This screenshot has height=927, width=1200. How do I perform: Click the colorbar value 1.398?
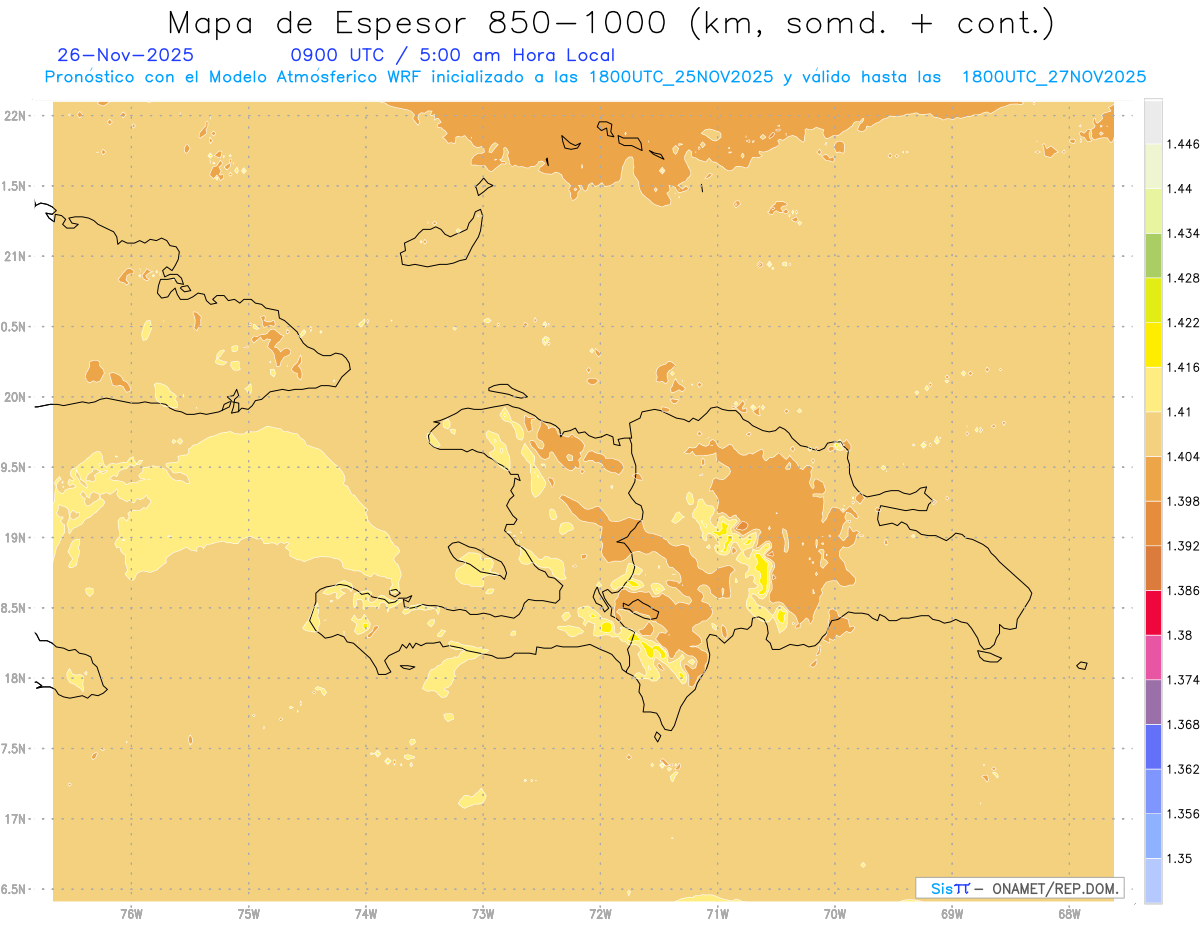1185,501
